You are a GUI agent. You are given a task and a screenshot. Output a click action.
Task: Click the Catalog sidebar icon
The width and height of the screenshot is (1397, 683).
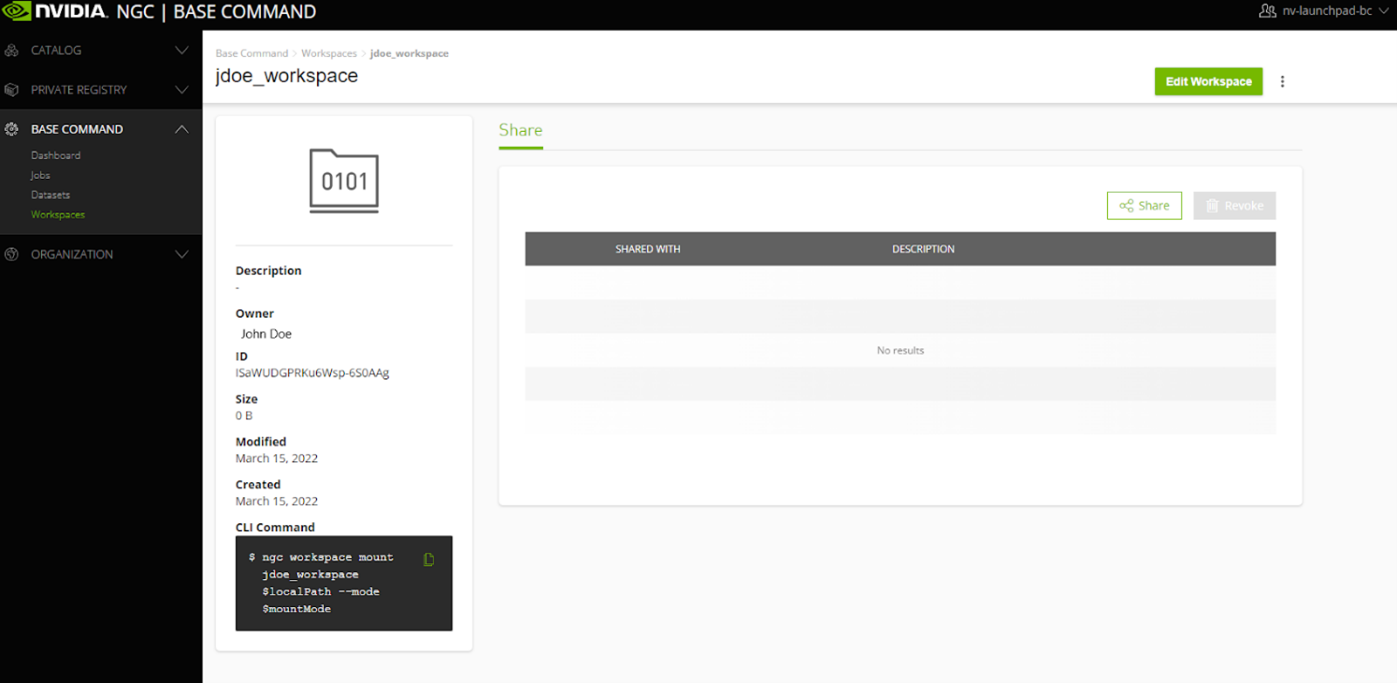tap(12, 50)
